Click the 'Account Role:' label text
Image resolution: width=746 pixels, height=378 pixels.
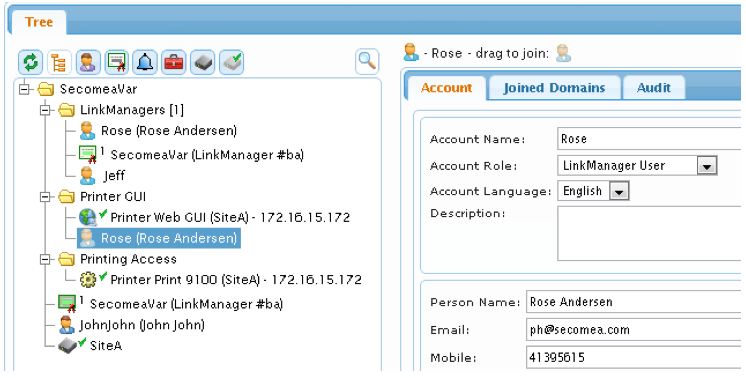(x=473, y=166)
